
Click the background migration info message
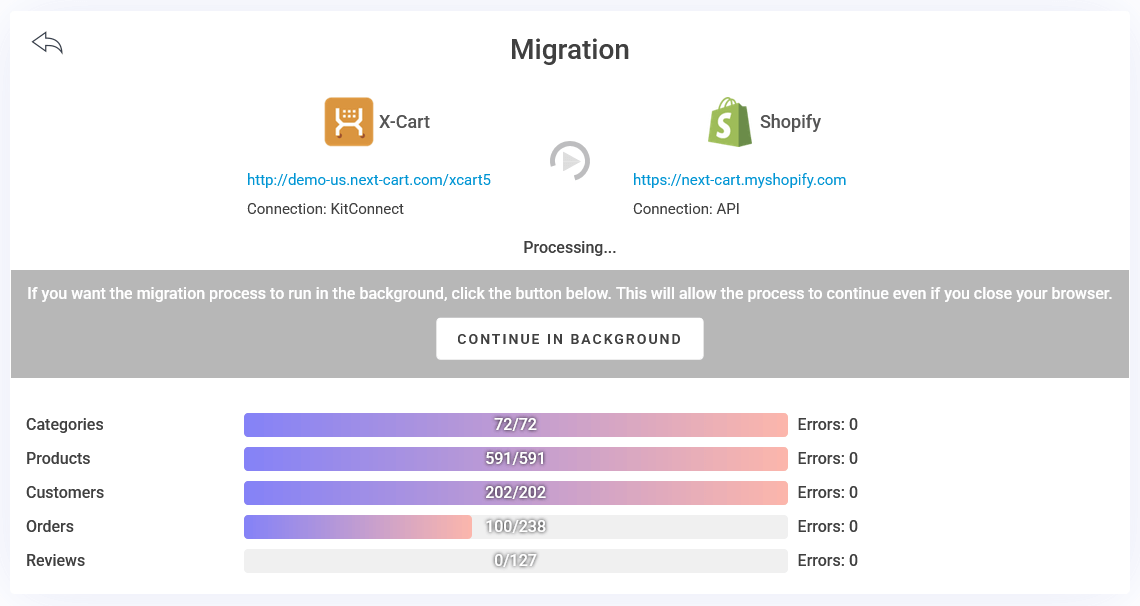569,294
